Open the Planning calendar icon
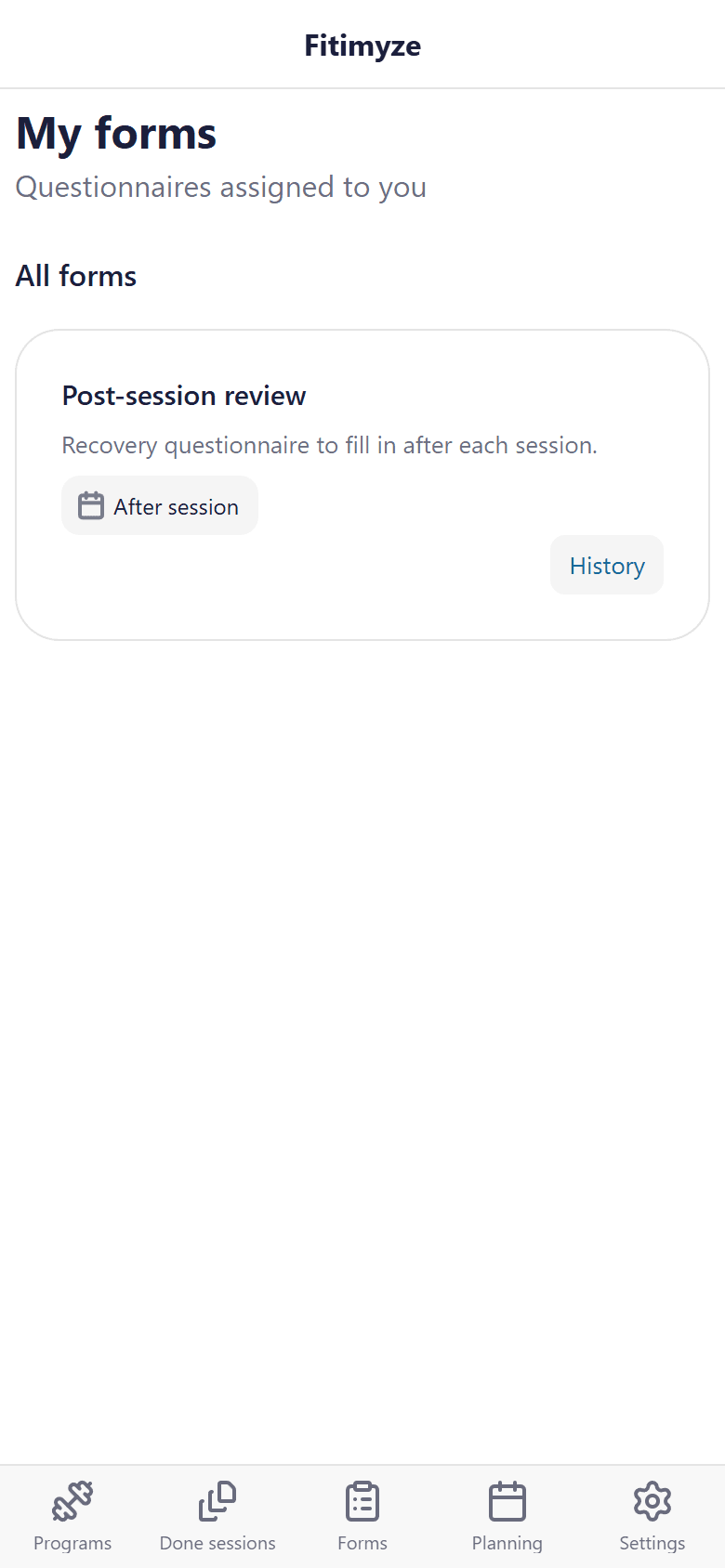 507,1500
